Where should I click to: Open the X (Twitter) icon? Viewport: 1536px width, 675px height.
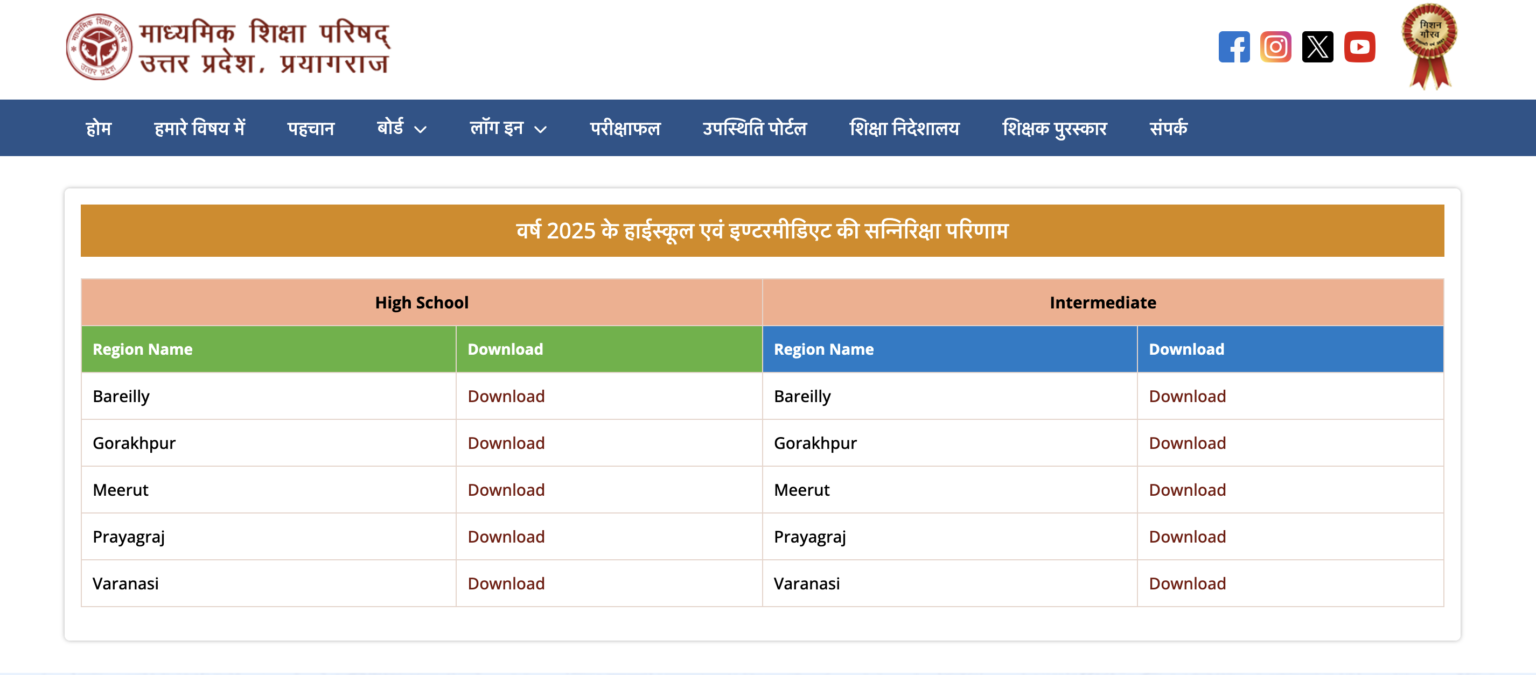tap(1318, 46)
